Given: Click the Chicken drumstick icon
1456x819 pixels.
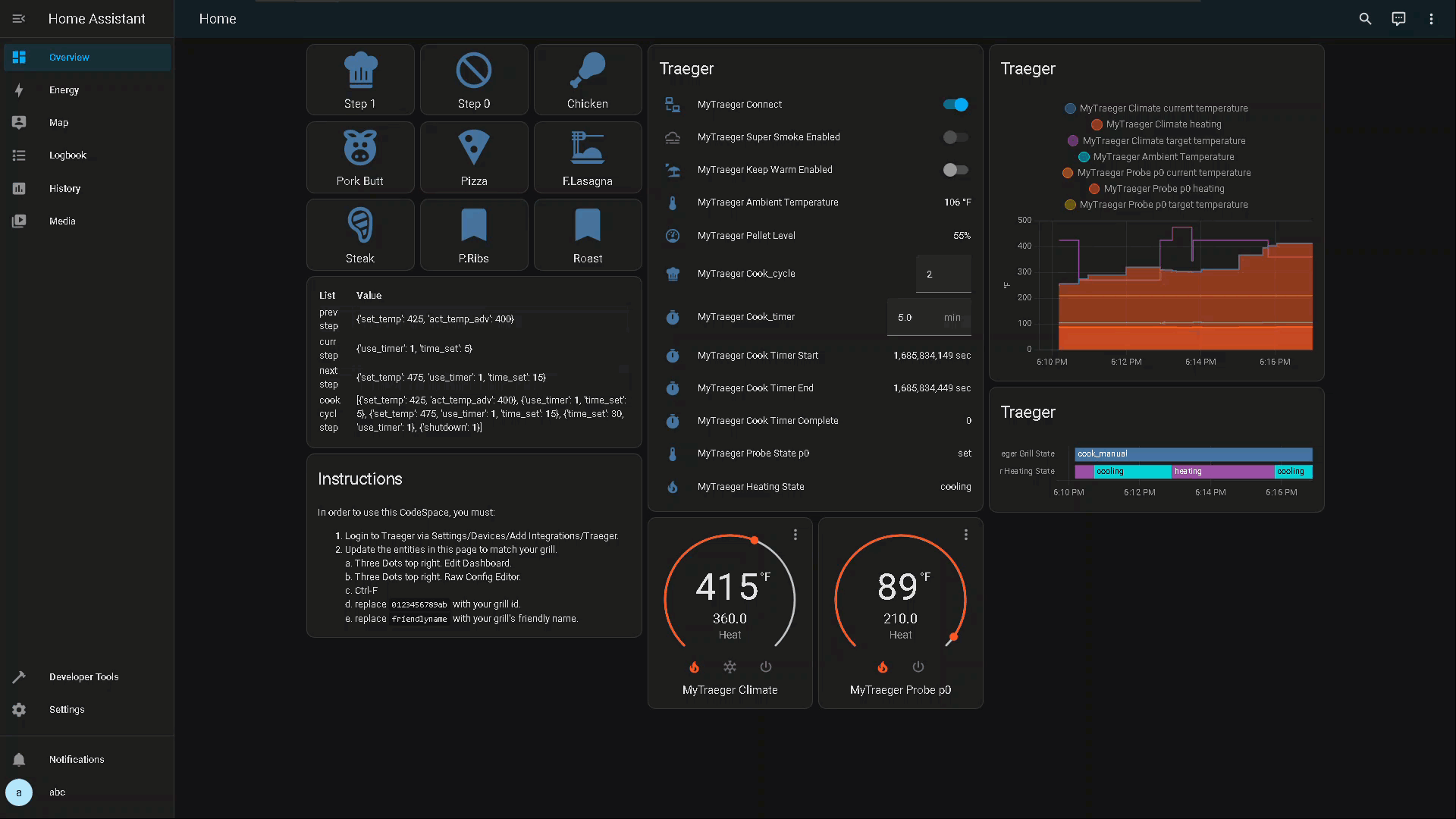Looking at the screenshot, I should tap(587, 70).
